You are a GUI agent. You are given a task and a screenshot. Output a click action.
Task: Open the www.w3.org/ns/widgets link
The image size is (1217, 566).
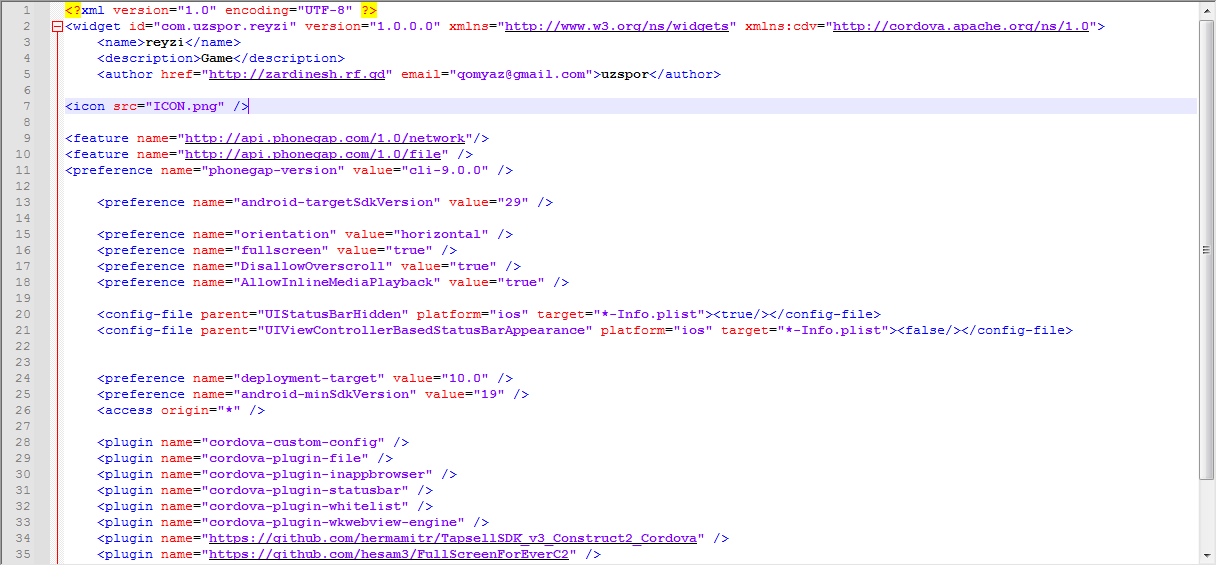617,26
